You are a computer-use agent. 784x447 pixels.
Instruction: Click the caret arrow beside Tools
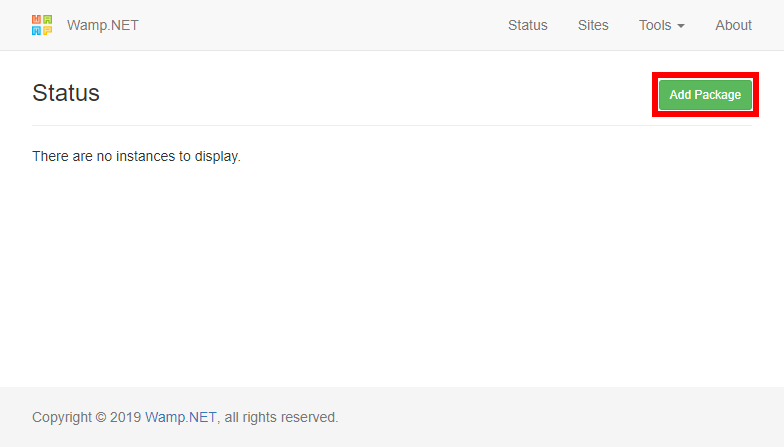[x=680, y=26]
